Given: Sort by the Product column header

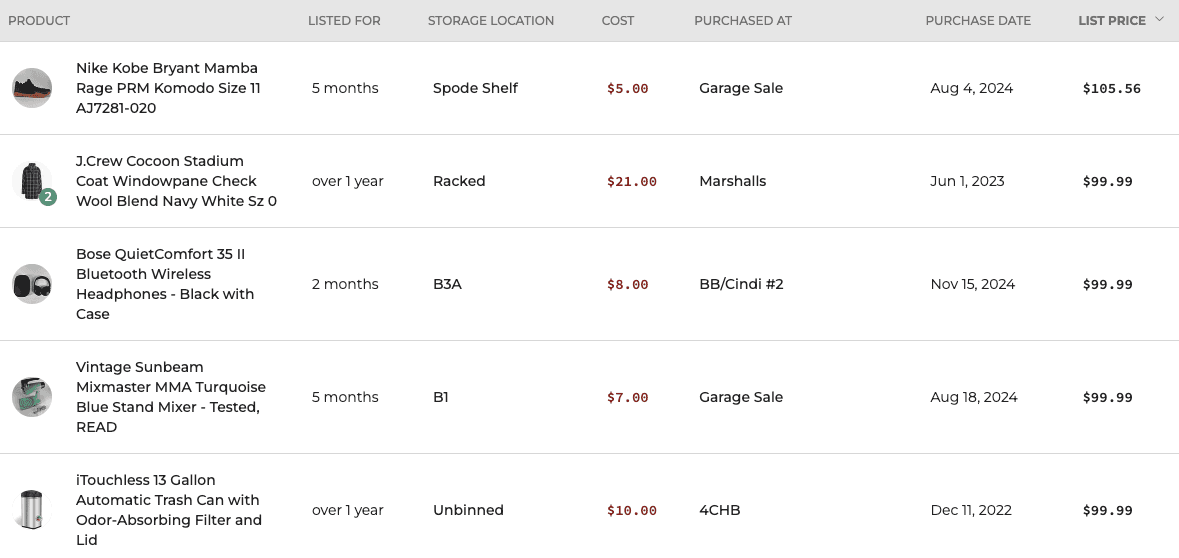Looking at the screenshot, I should [x=39, y=20].
